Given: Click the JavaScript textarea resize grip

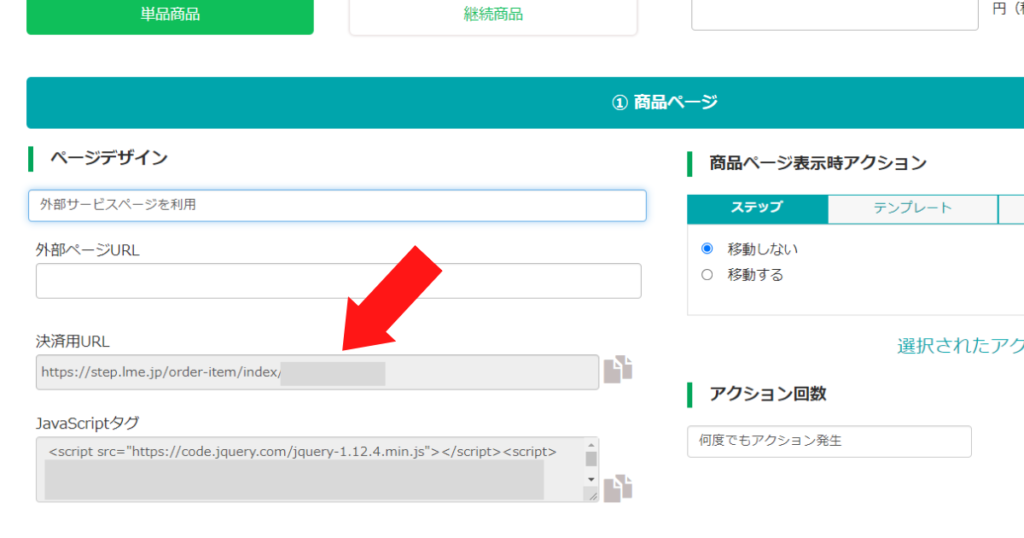Looking at the screenshot, I should point(592,496).
